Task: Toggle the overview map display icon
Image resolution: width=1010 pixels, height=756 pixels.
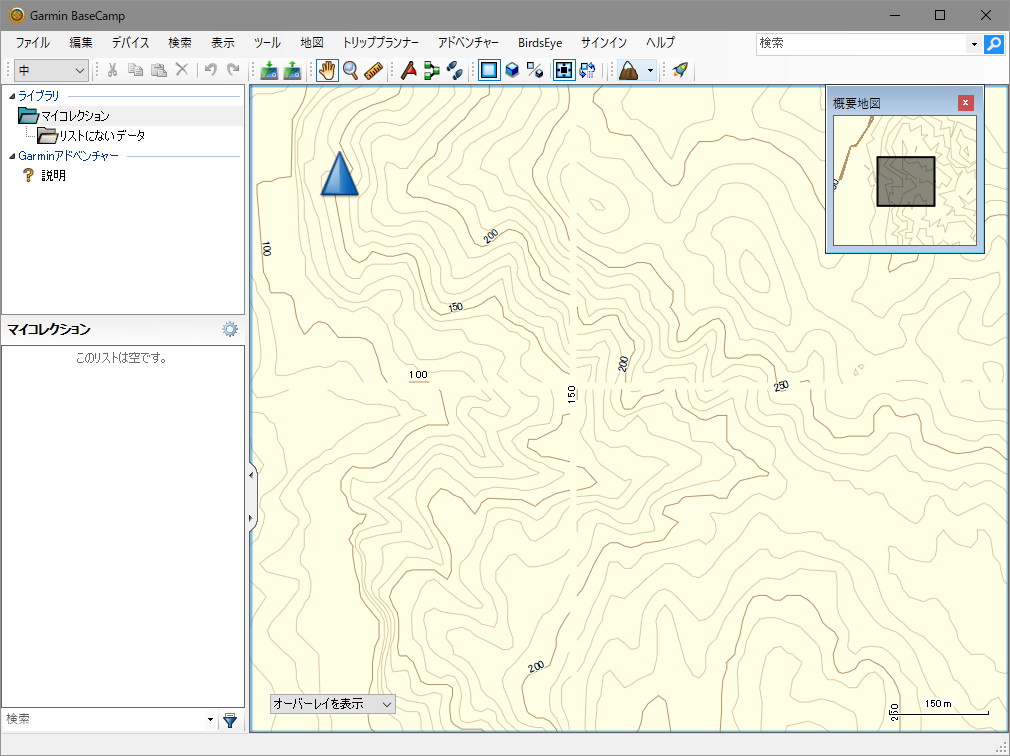Action: pyautogui.click(x=564, y=70)
